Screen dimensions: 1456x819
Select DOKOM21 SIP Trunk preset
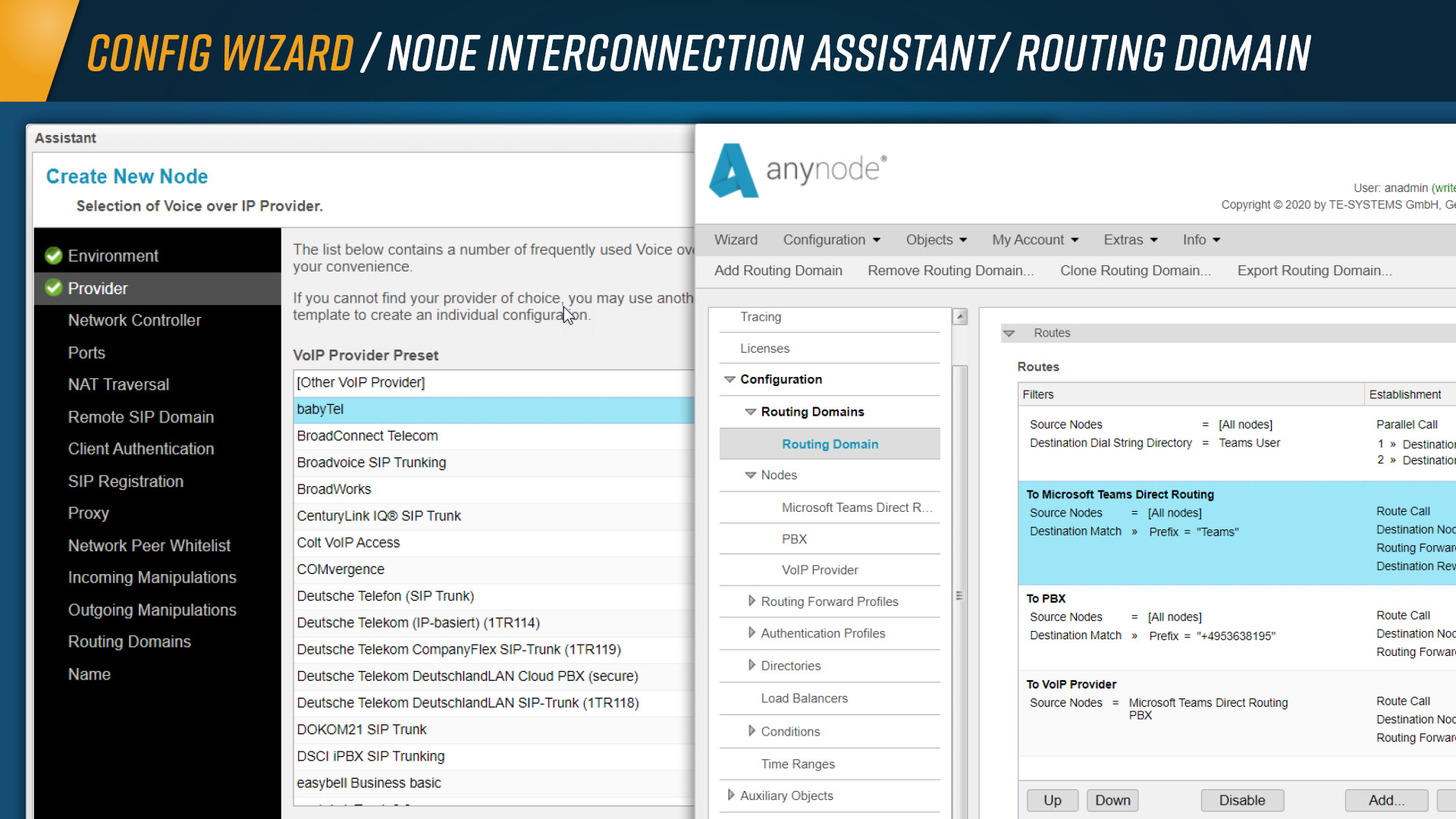point(494,730)
